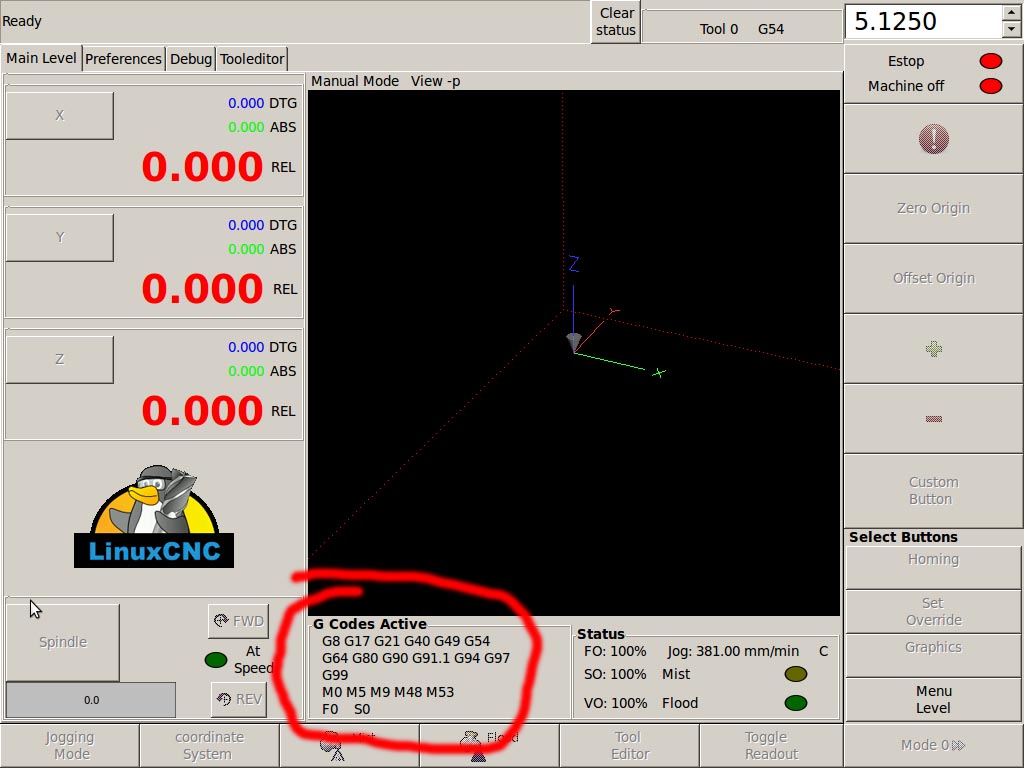Click the LinuxCNC penguin logo

[153, 516]
